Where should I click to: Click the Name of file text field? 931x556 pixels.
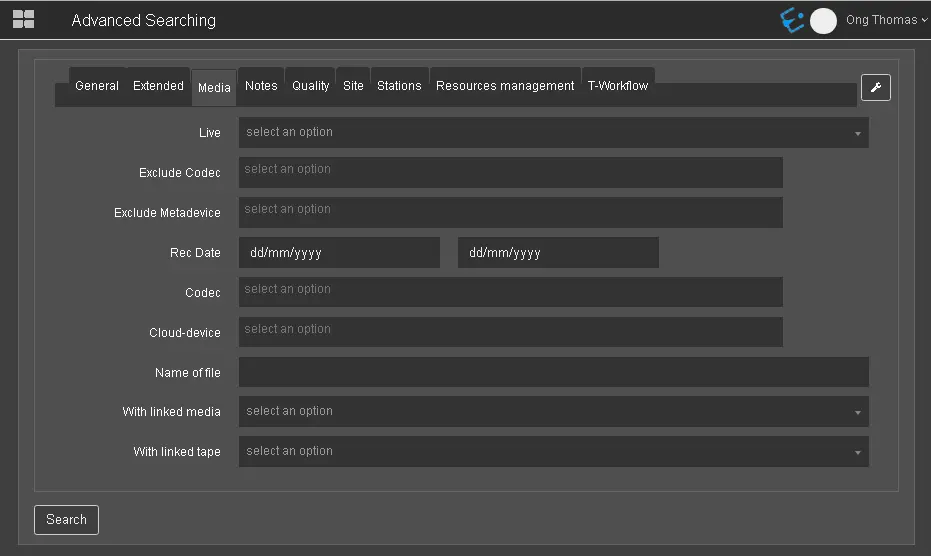552,372
